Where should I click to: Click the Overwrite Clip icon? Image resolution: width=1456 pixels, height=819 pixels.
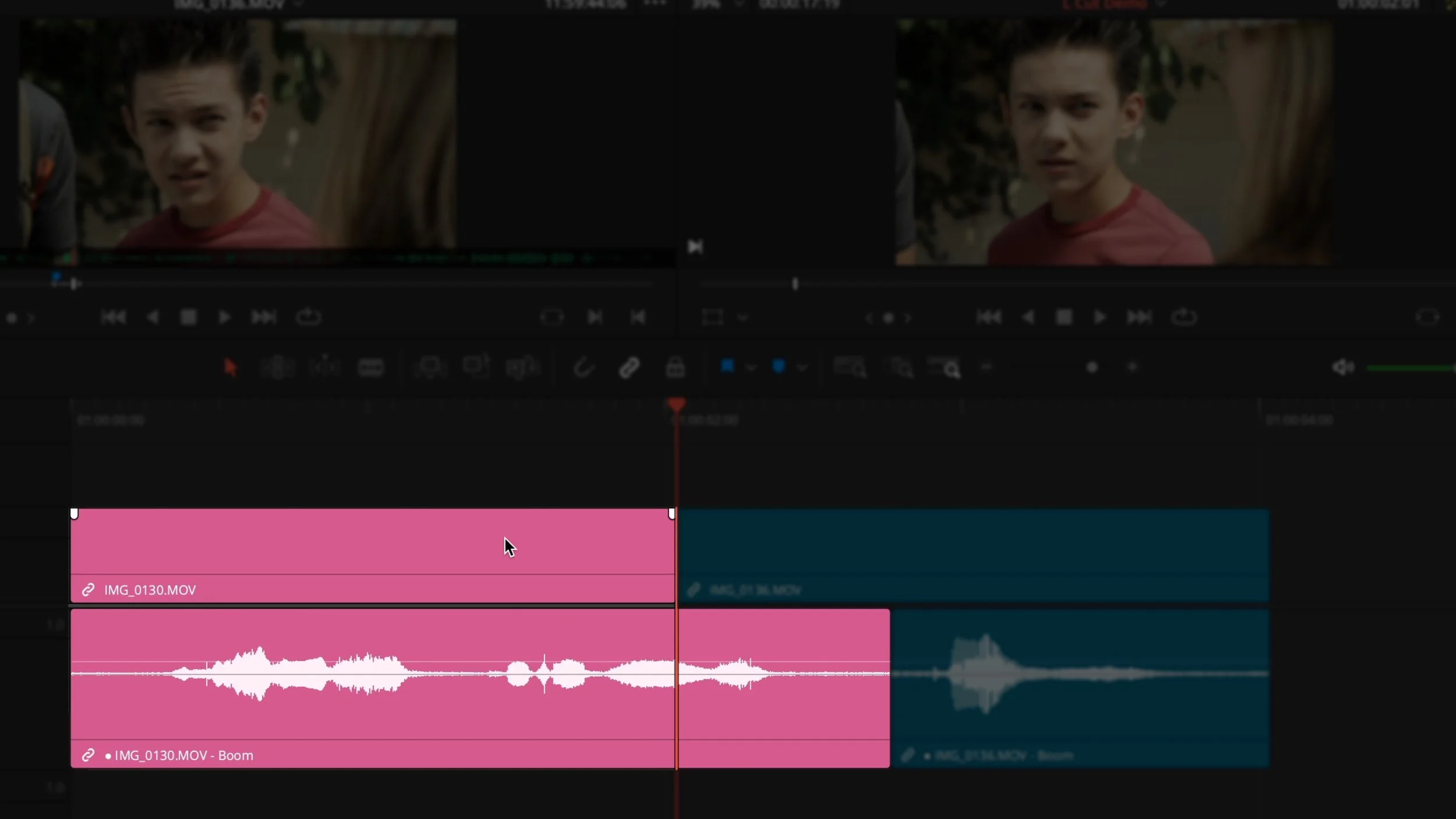pyautogui.click(x=476, y=367)
